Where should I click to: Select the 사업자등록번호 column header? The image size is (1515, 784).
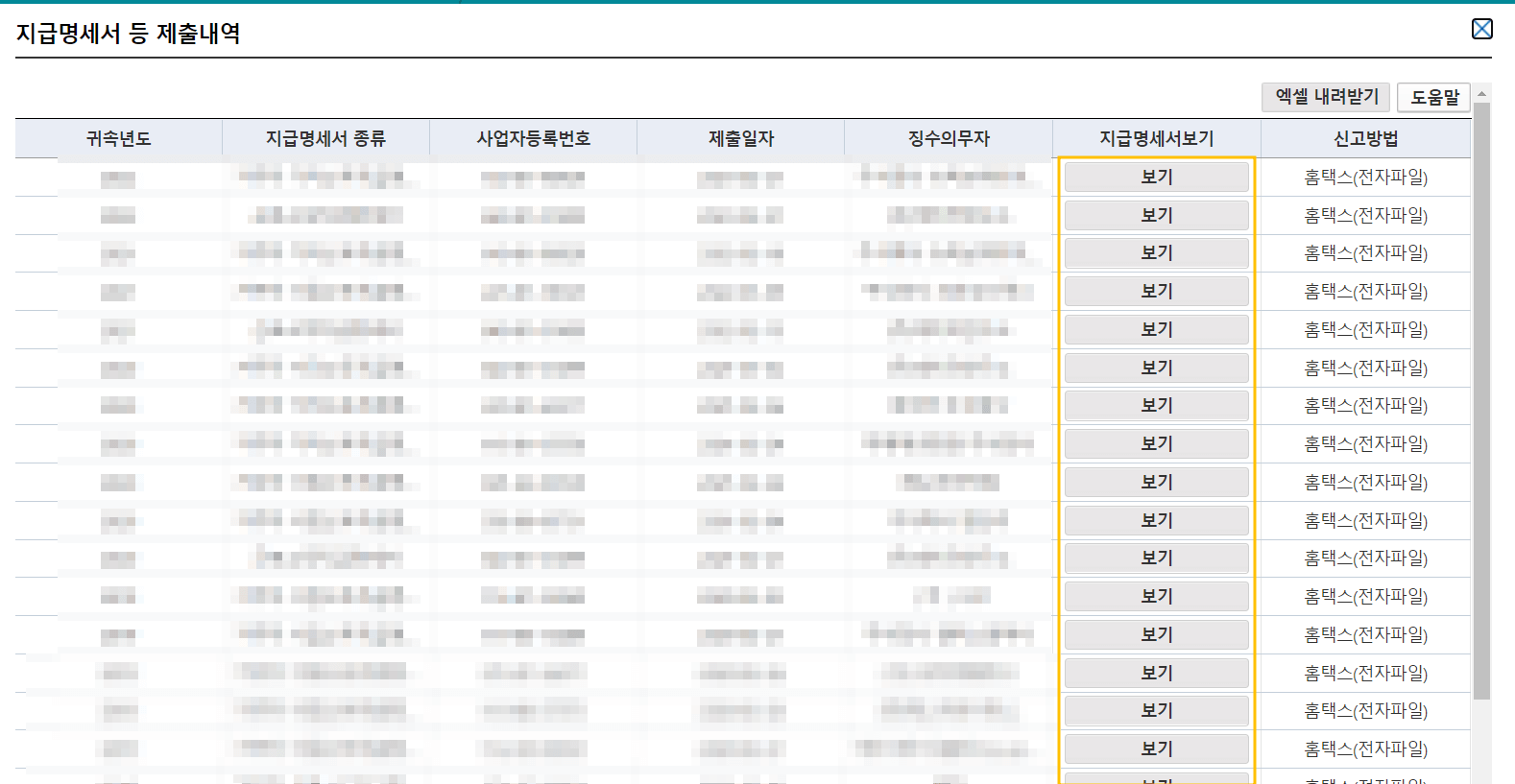(533, 139)
